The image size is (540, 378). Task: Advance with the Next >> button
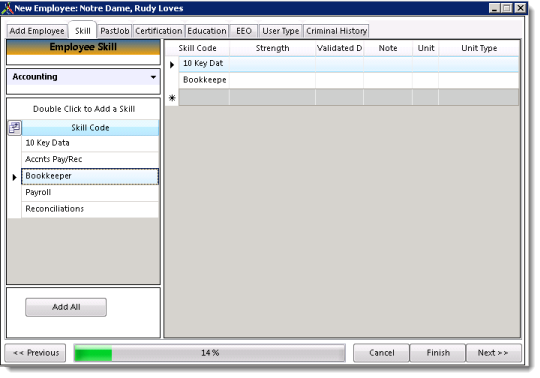coord(493,353)
